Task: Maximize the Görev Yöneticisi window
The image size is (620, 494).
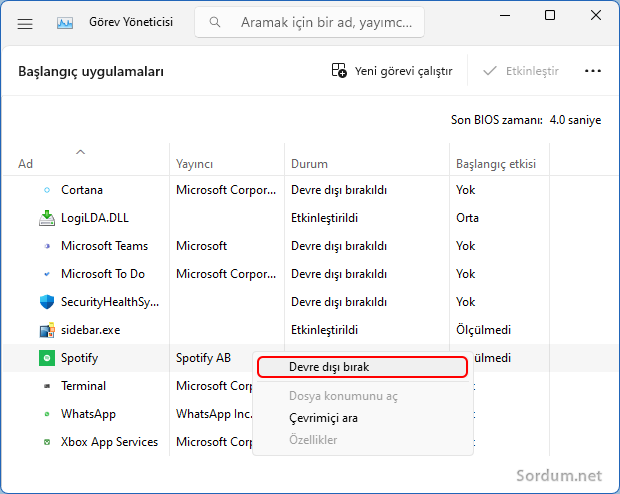Action: pyautogui.click(x=550, y=15)
